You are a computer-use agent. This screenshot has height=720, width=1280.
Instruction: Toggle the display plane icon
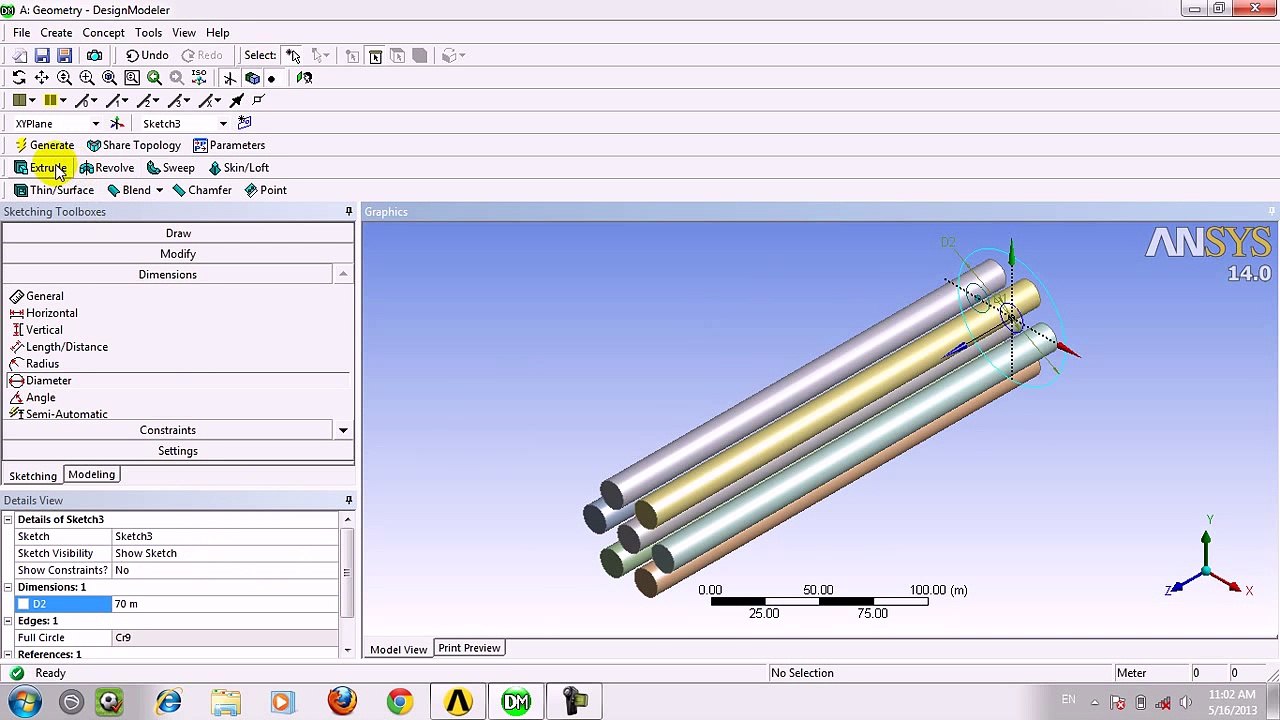coord(229,78)
